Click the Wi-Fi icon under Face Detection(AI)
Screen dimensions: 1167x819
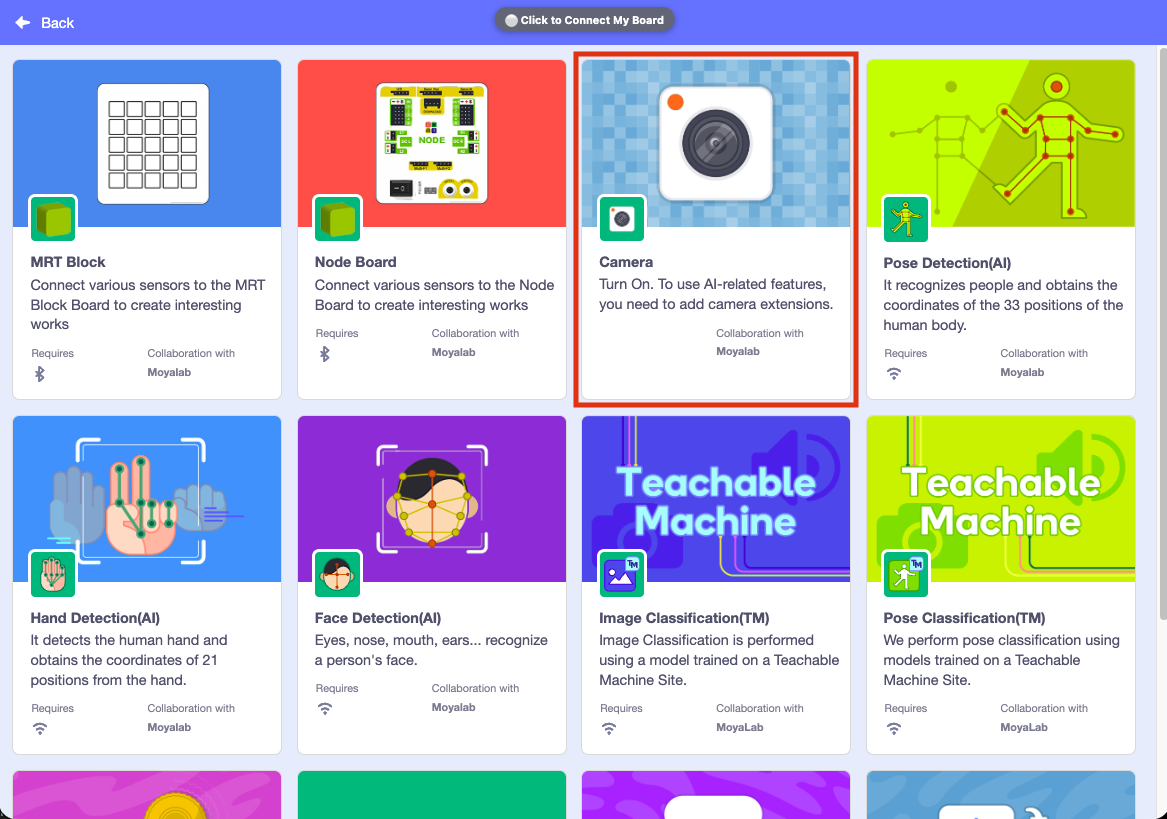pyautogui.click(x=324, y=709)
